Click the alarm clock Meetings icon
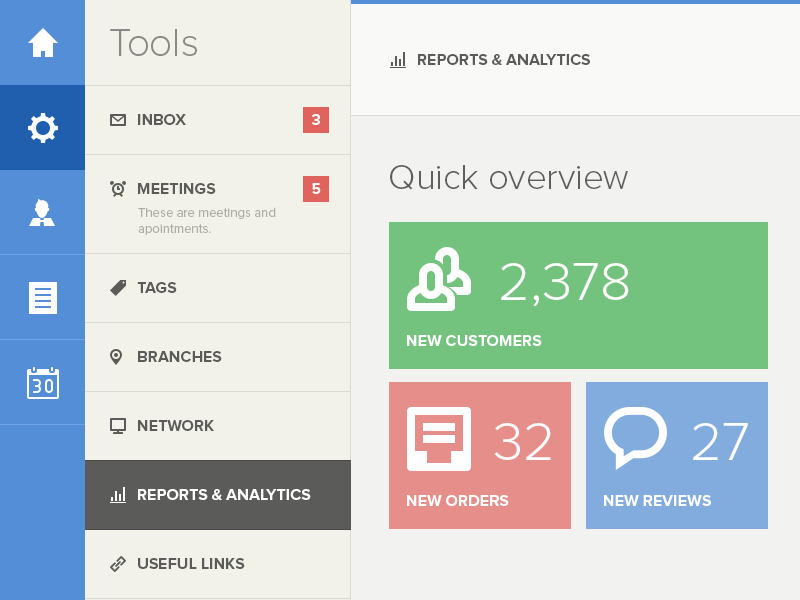Viewport: 800px width, 600px height. click(118, 189)
